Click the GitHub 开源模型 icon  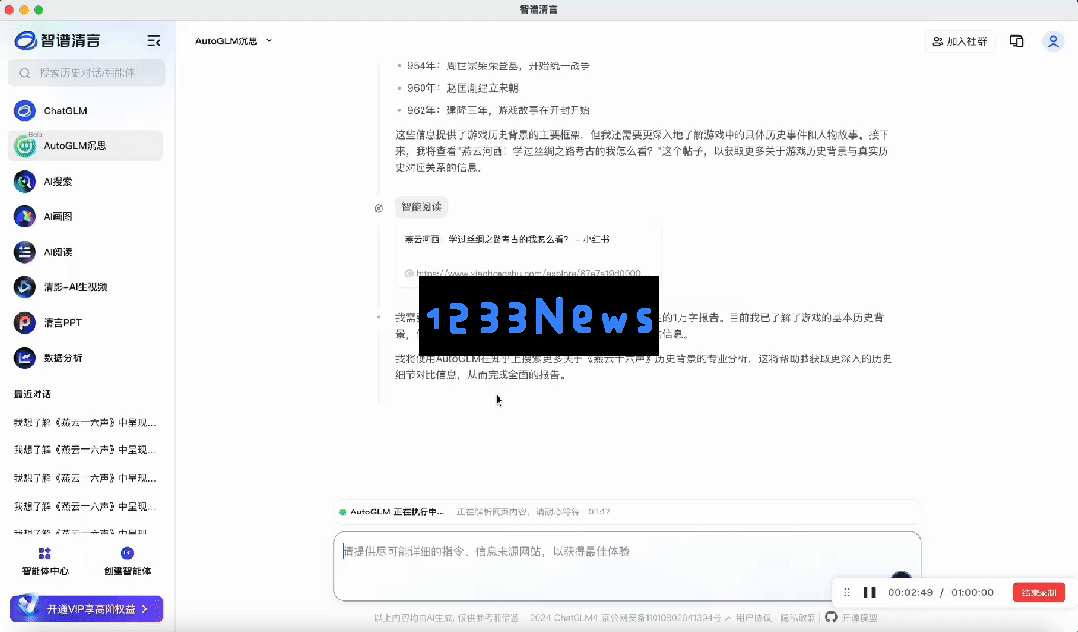tap(831, 617)
